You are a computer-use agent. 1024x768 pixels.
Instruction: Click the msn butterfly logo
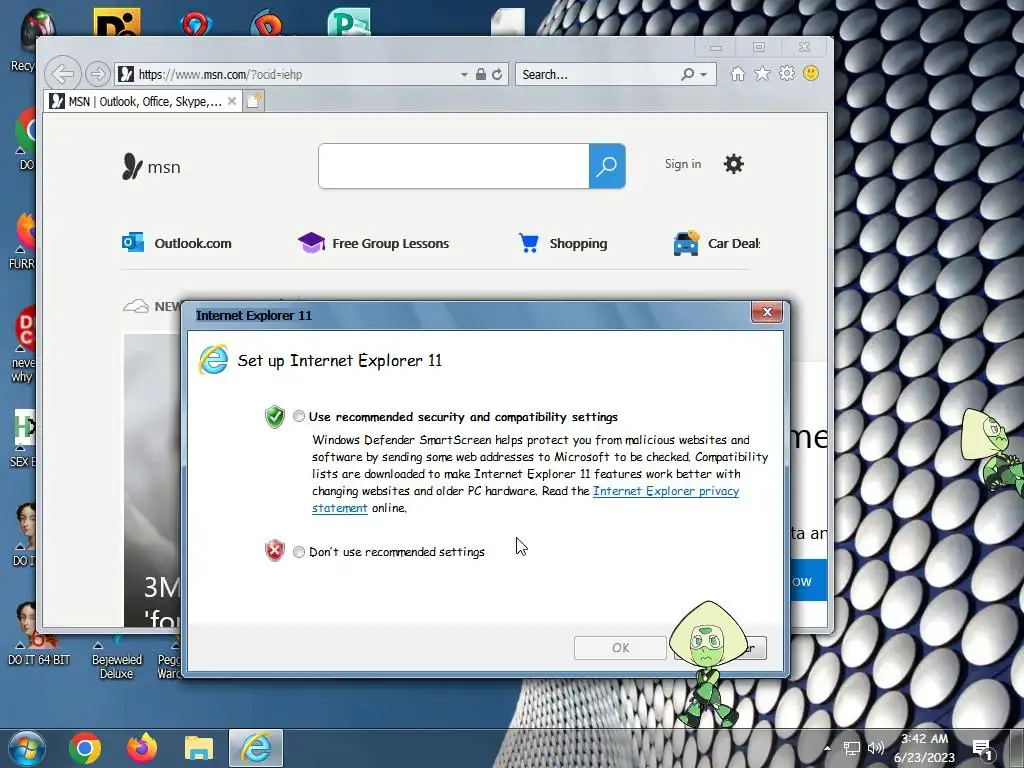(152, 167)
